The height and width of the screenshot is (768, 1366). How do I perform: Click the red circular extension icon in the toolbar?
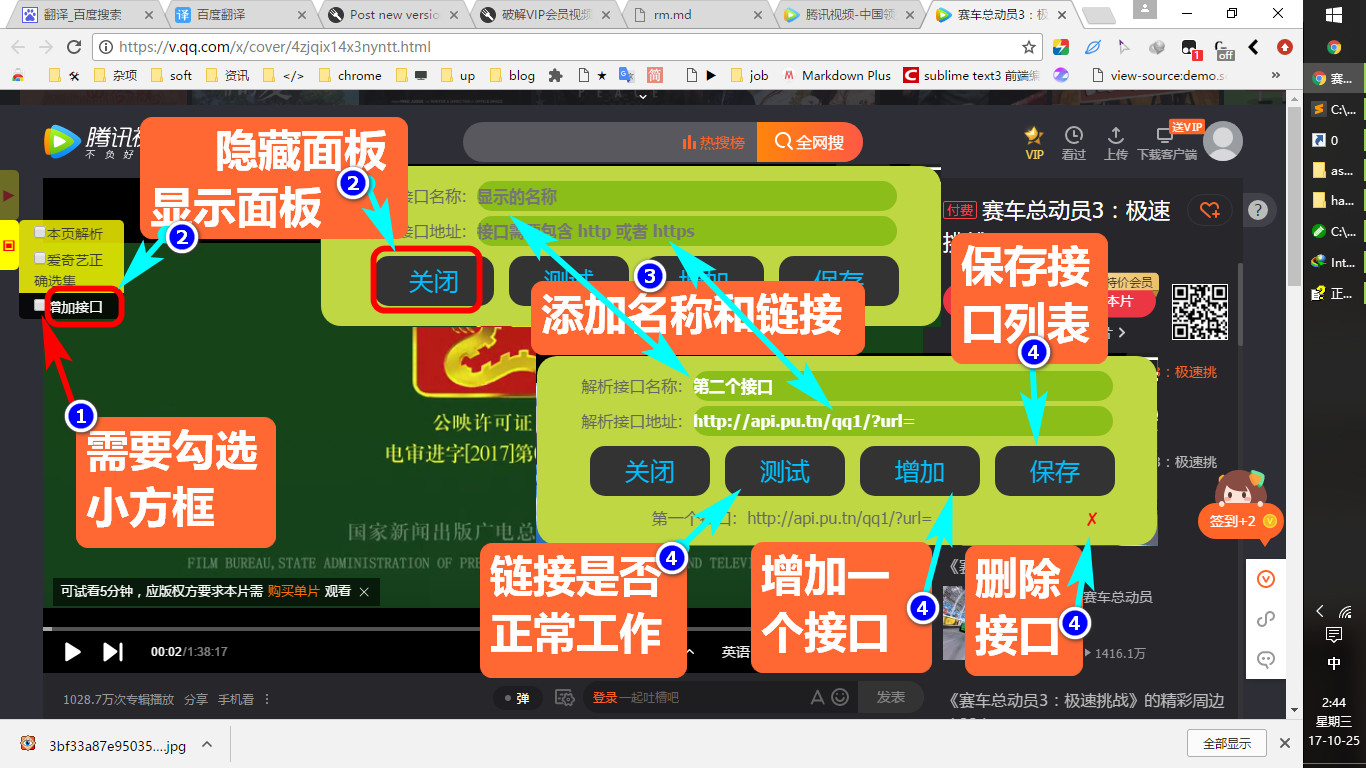1285,47
